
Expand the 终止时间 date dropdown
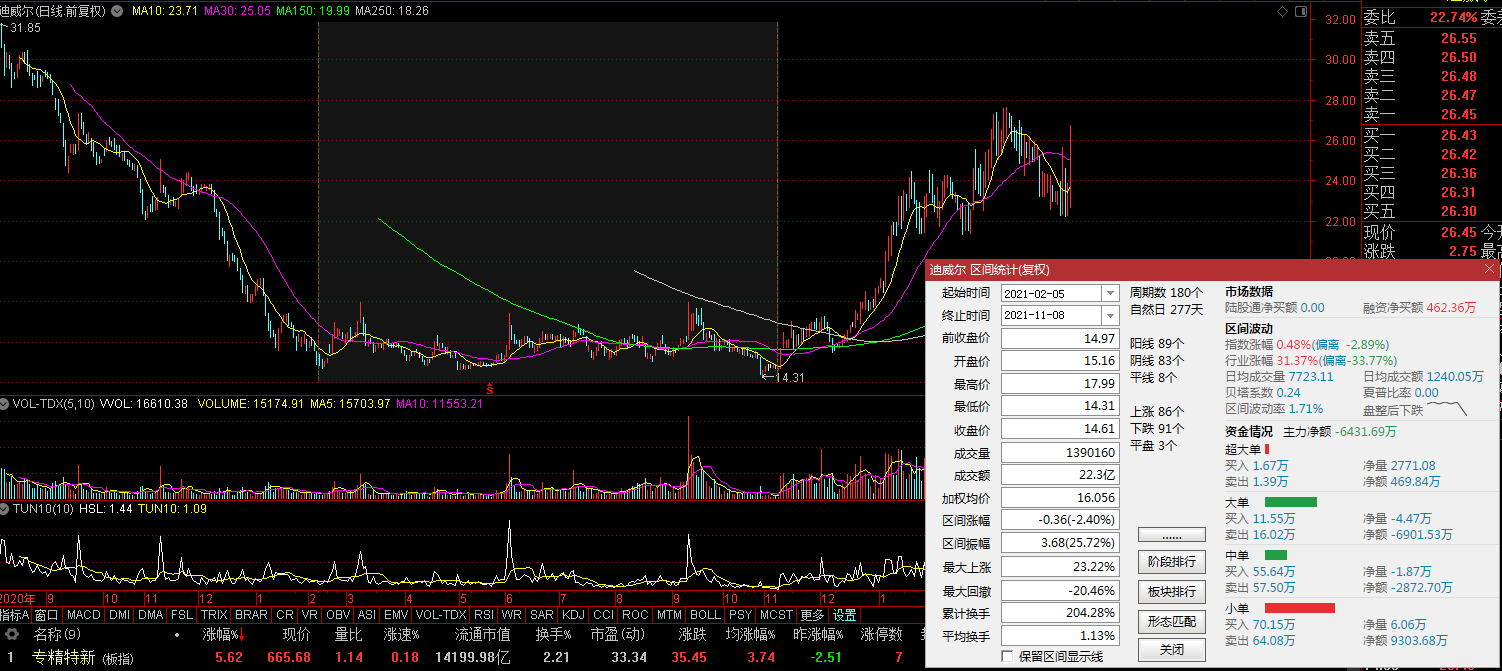click(1109, 315)
